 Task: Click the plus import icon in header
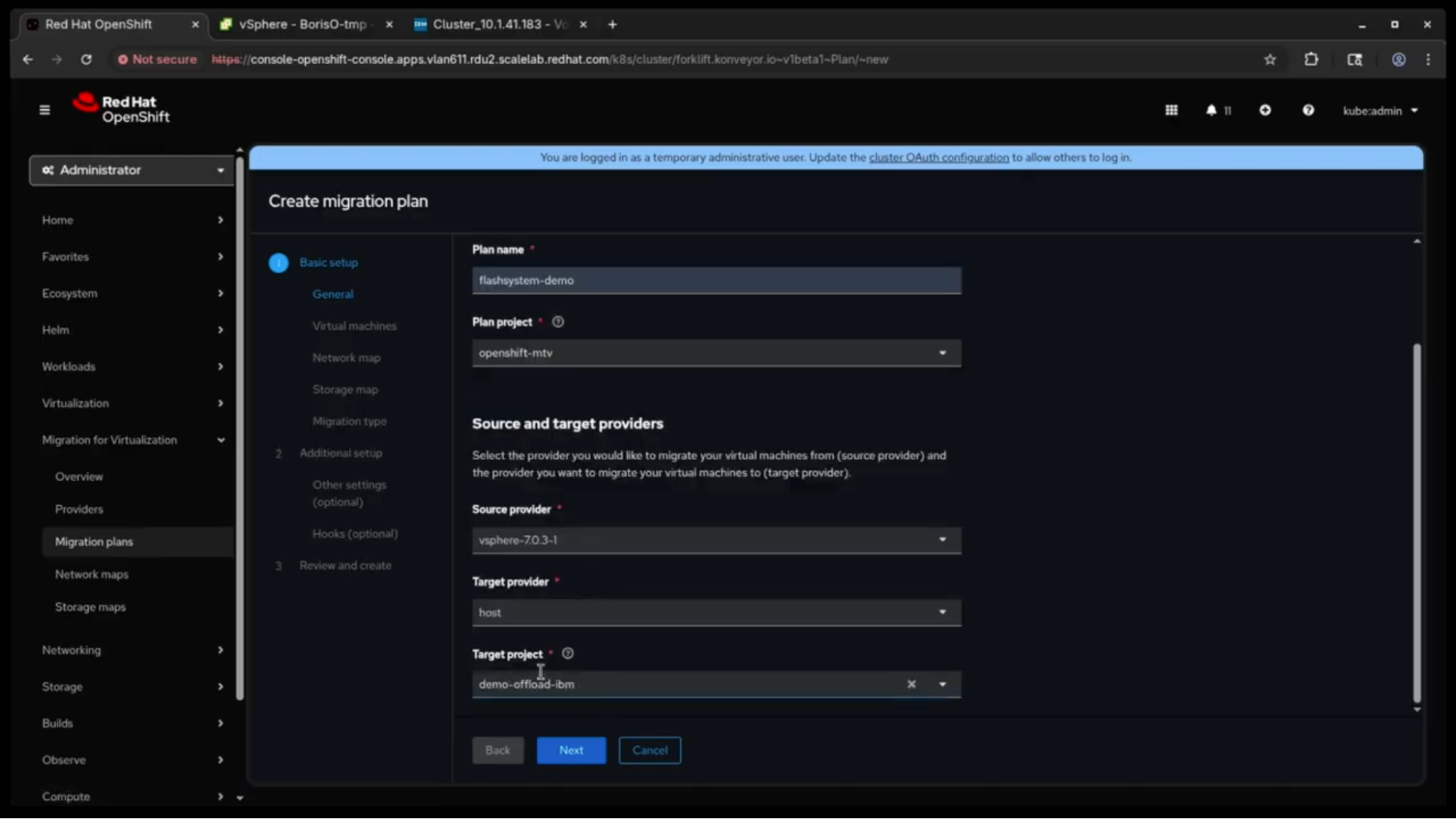1265,110
